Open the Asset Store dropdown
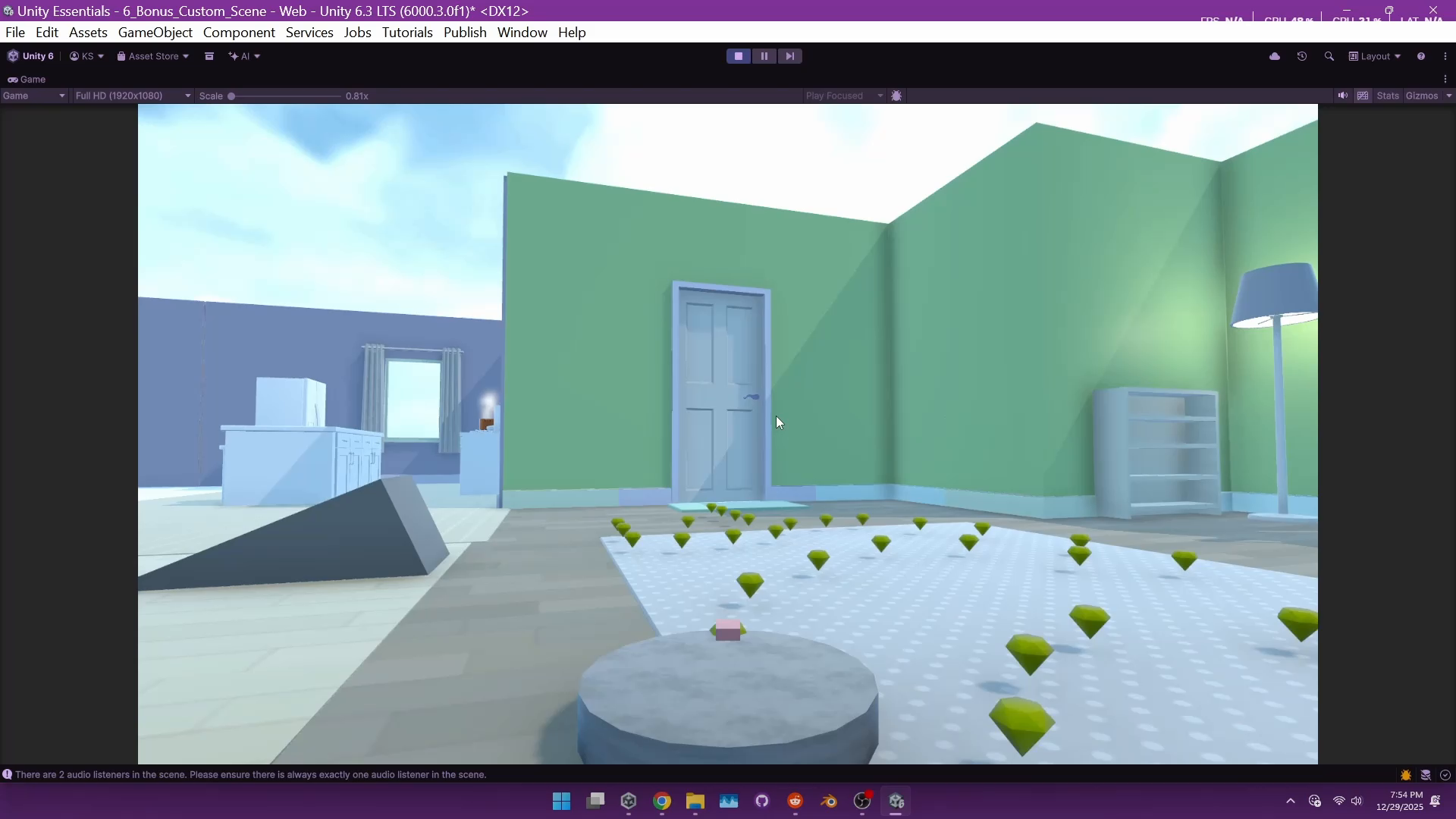 (153, 56)
